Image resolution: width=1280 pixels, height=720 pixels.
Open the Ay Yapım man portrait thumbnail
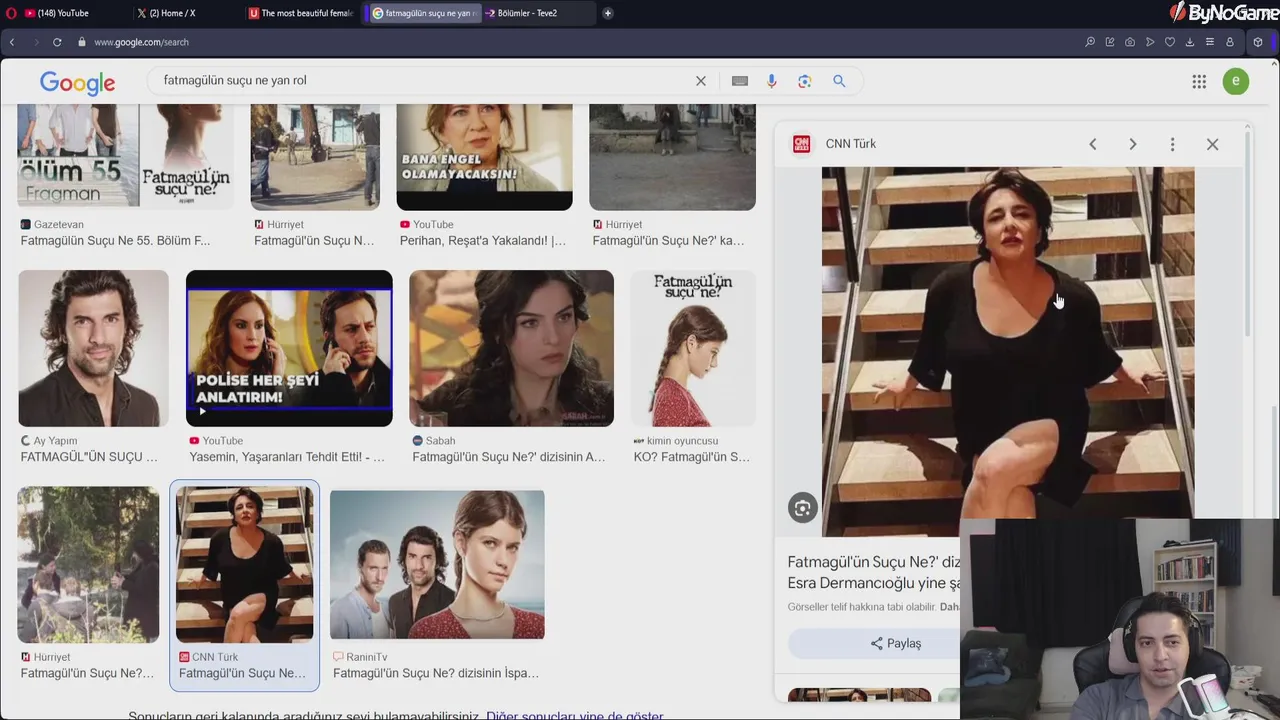coord(93,348)
